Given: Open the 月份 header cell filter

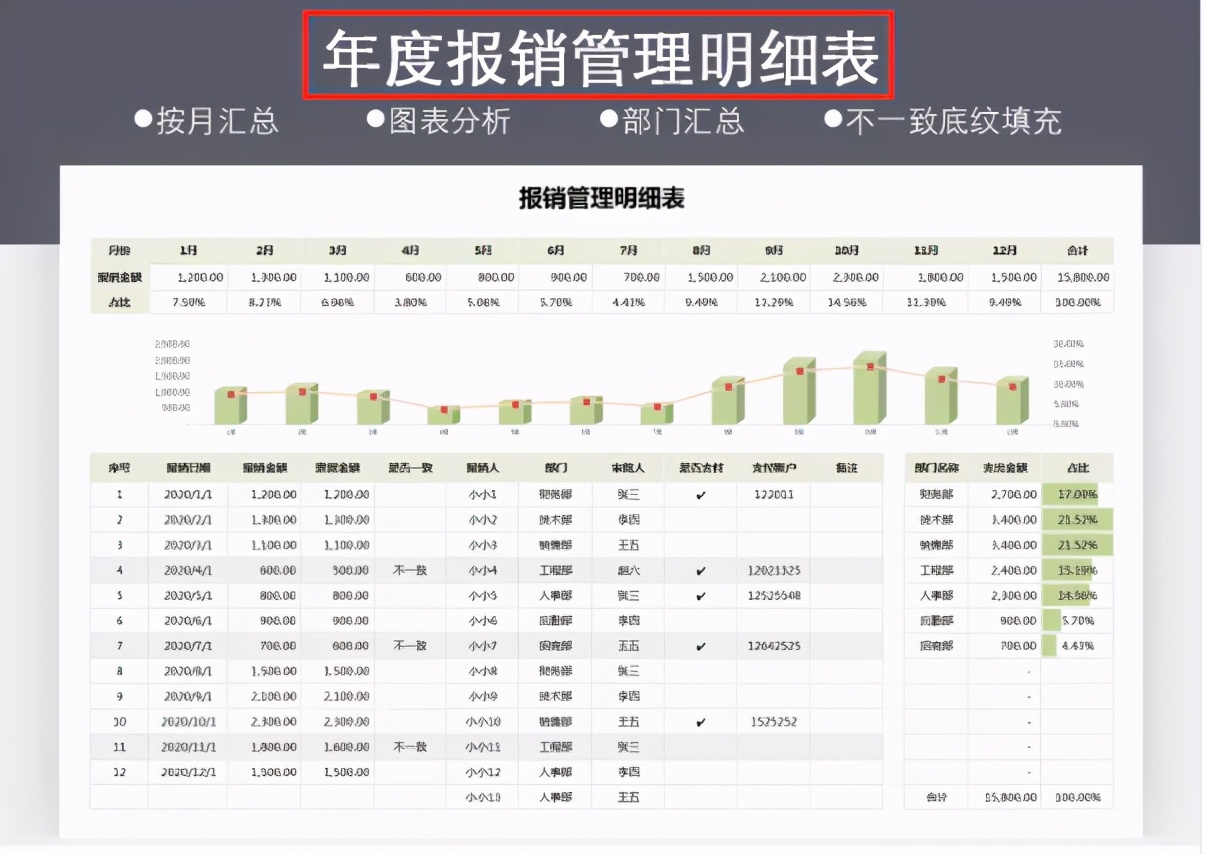Looking at the screenshot, I should 120,251.
